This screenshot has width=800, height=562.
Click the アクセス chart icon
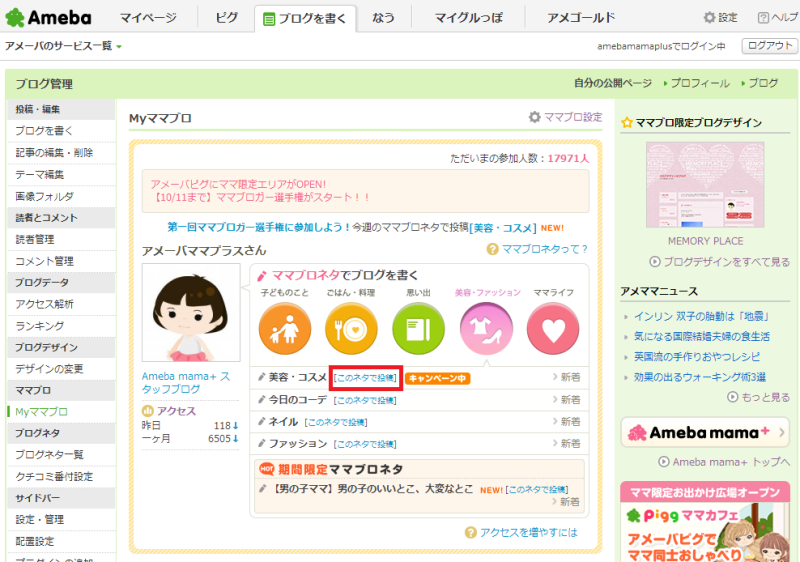pos(147,411)
